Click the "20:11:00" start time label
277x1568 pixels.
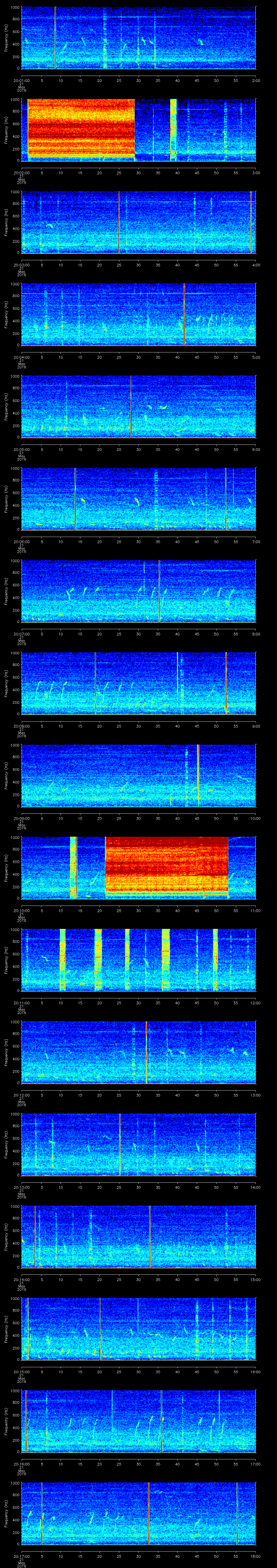point(21,1003)
